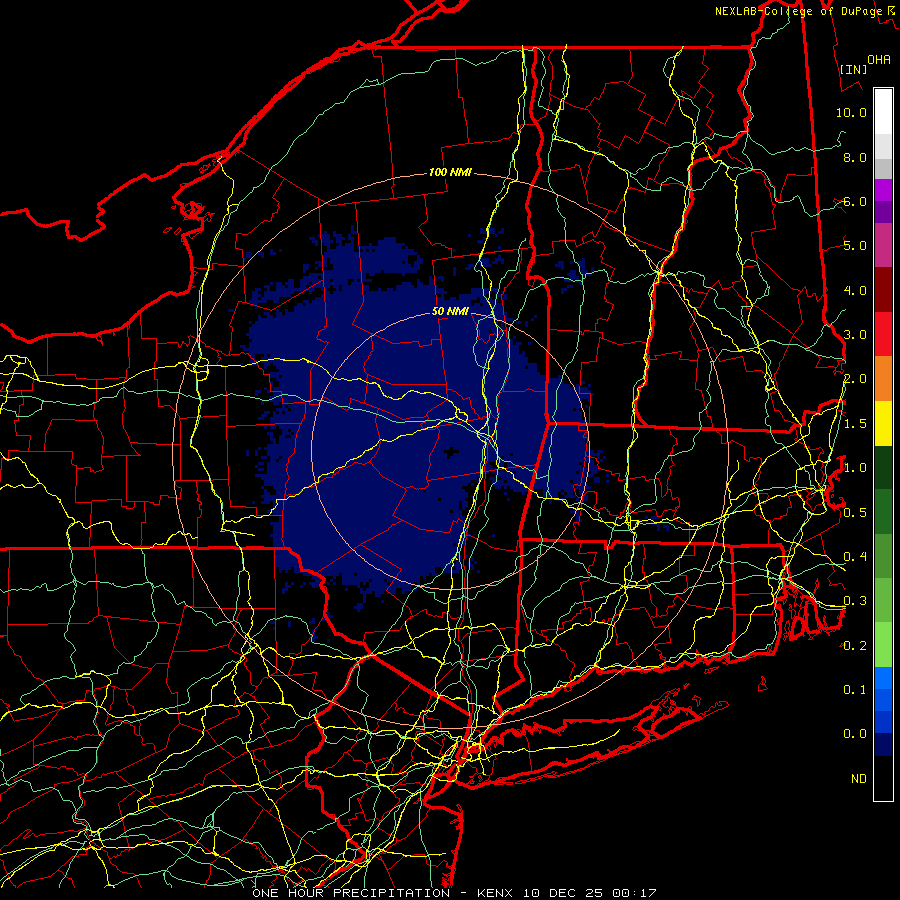900x900 pixels.
Task: Click the 10 DEC 25 00:17 timestamp
Action: pyautogui.click(x=589, y=893)
